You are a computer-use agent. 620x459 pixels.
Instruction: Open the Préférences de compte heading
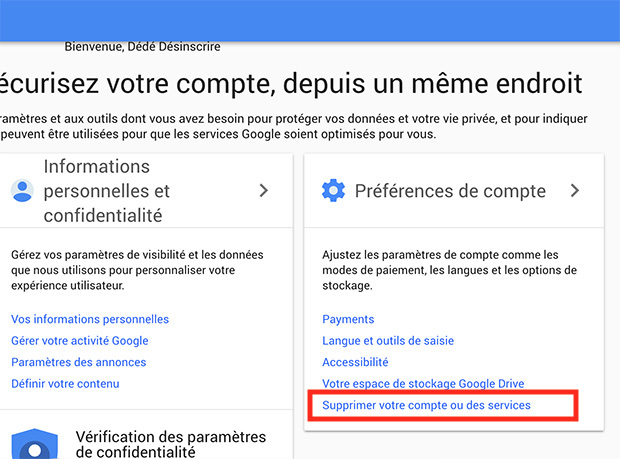pyautogui.click(x=450, y=191)
